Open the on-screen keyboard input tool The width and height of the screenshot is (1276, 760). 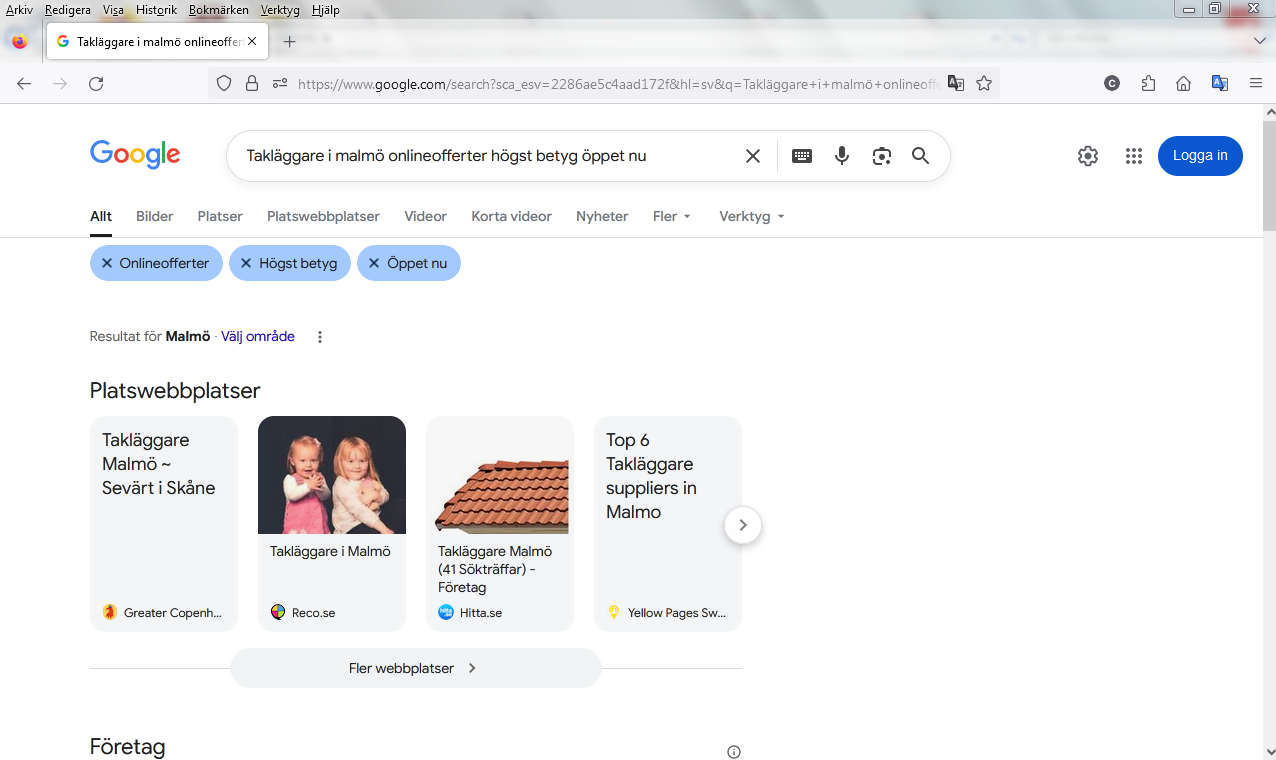[x=802, y=156]
